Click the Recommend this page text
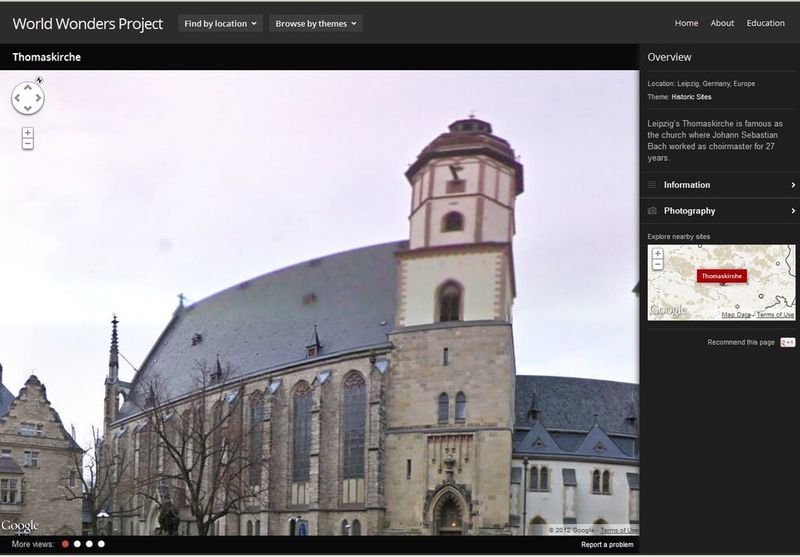800x557 pixels. pos(741,342)
